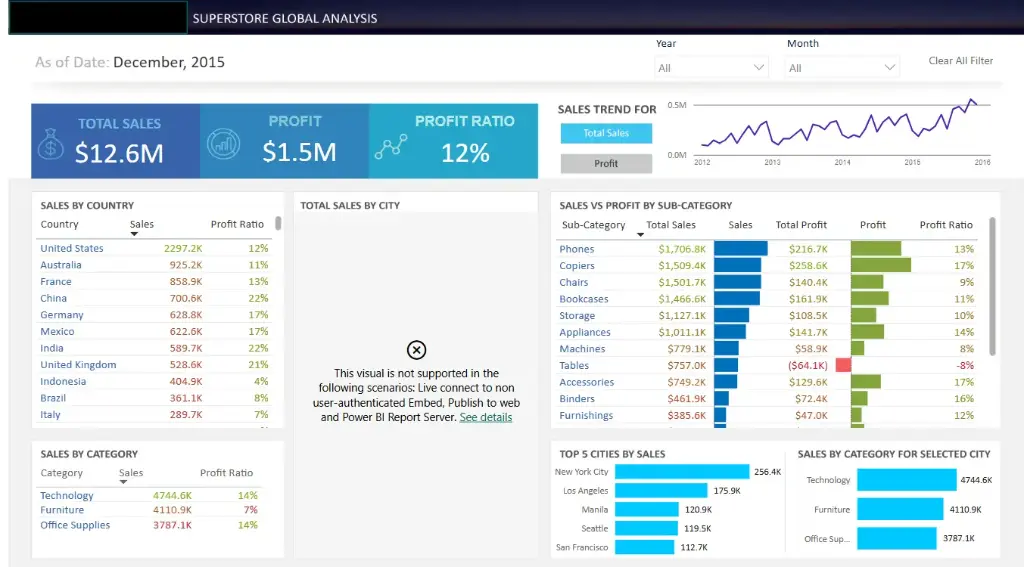Click Furniture bar in selected city chart
The height and width of the screenshot is (567, 1024).
click(x=900, y=509)
